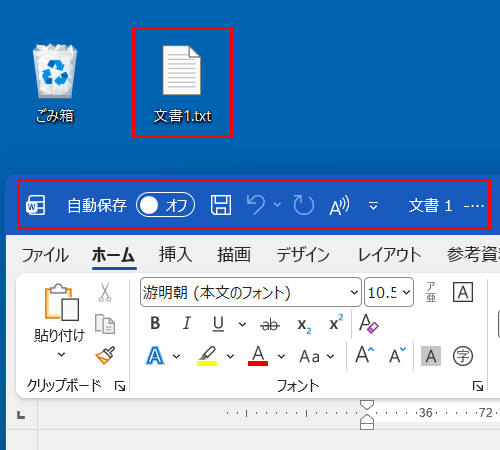This screenshot has width=500, height=450.
Task: Toggle Superscript formatting
Action: coord(335,322)
